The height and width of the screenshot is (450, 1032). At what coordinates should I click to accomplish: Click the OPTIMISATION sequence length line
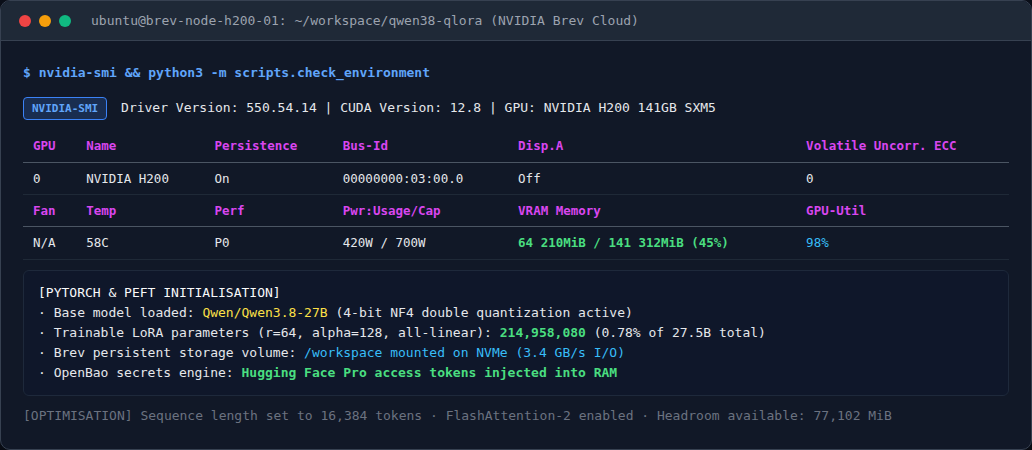pos(457,416)
